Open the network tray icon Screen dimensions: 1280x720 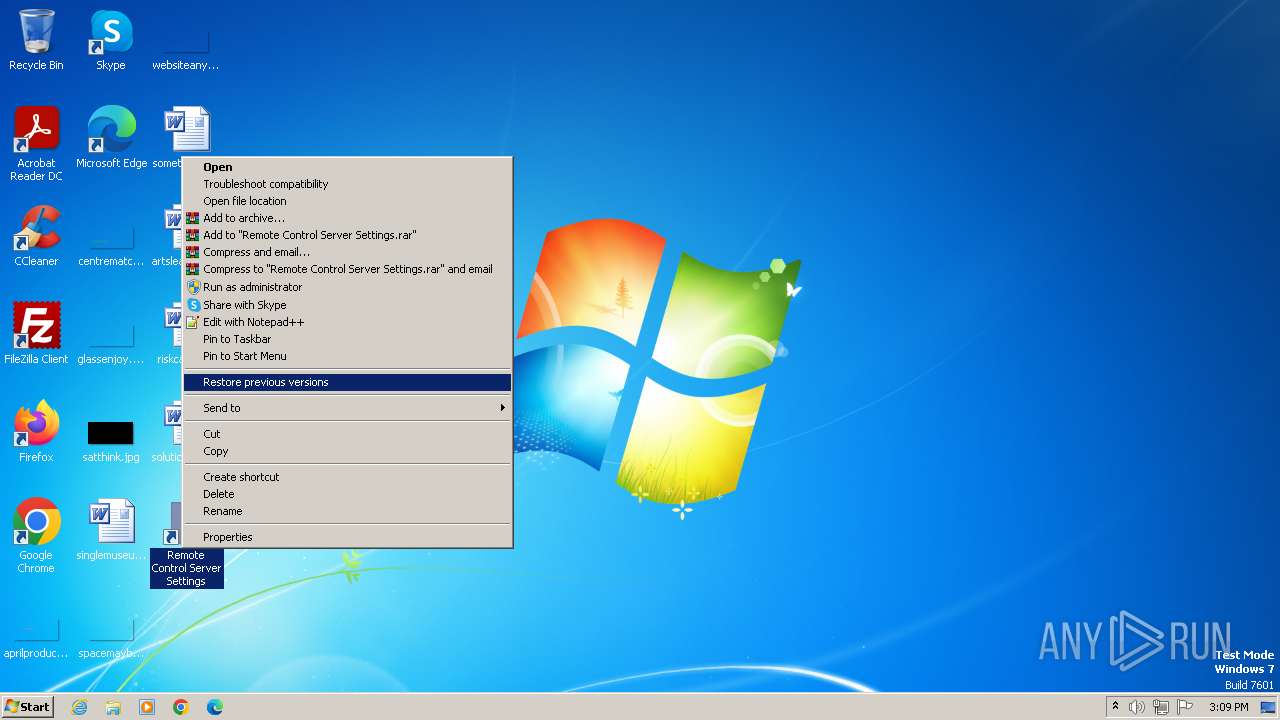[x=1161, y=707]
